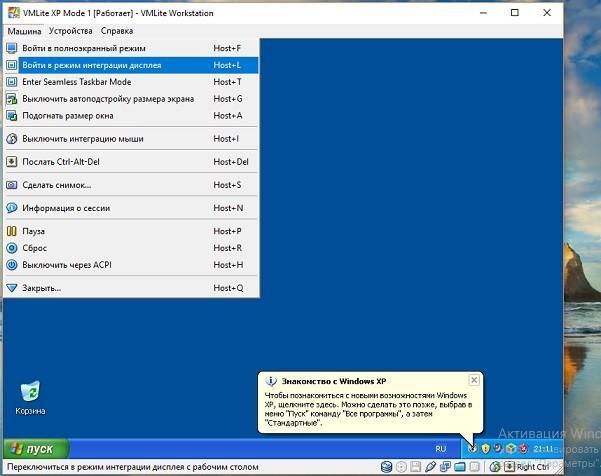The image size is (601, 476).
Task: Minimize the VMLite Workstation window
Action: [483, 13]
